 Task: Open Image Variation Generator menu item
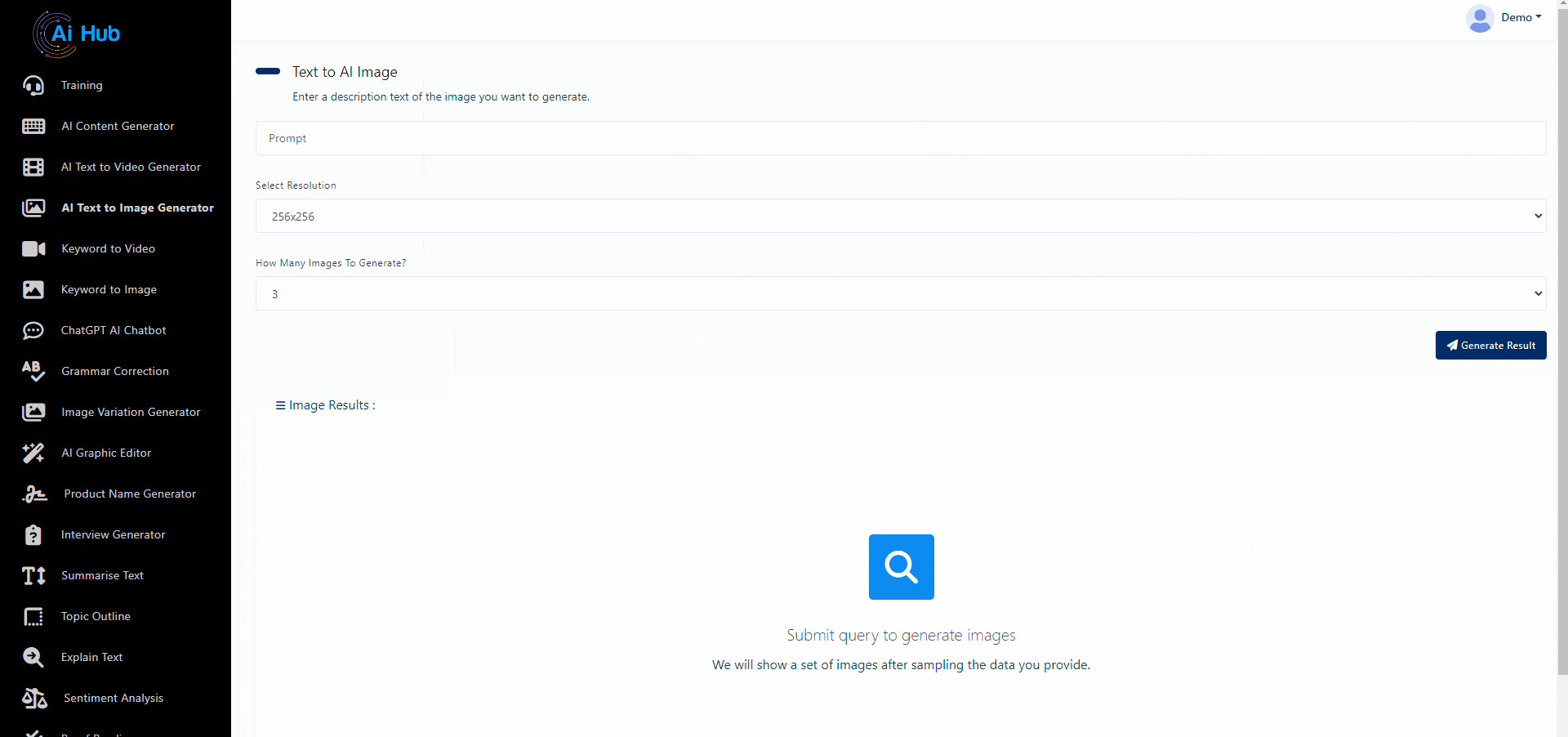[x=131, y=412]
